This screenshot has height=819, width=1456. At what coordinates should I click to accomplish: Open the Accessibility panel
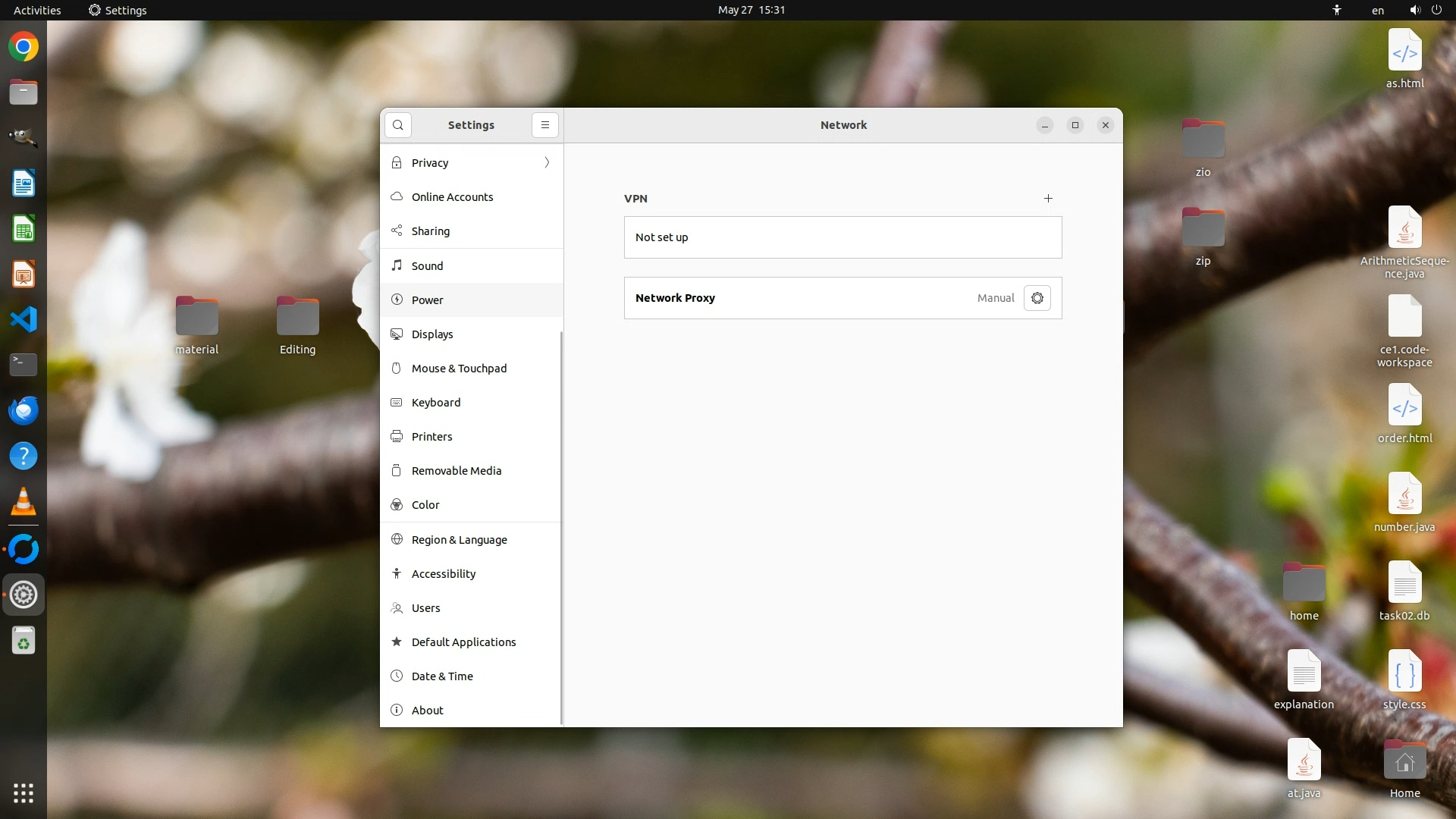tap(443, 574)
